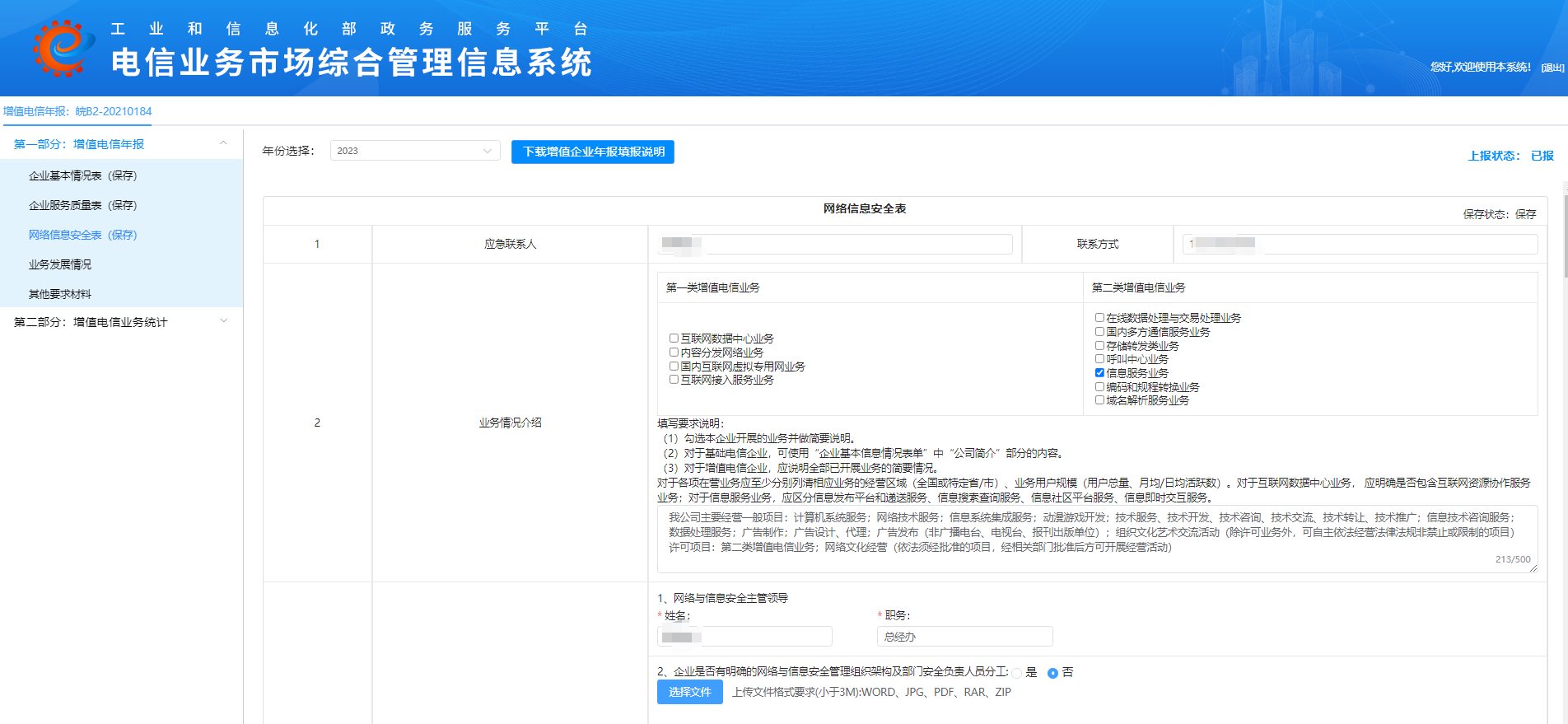Image resolution: width=1568 pixels, height=724 pixels.
Task: Click the 应急联系人 input field
Action: [835, 244]
